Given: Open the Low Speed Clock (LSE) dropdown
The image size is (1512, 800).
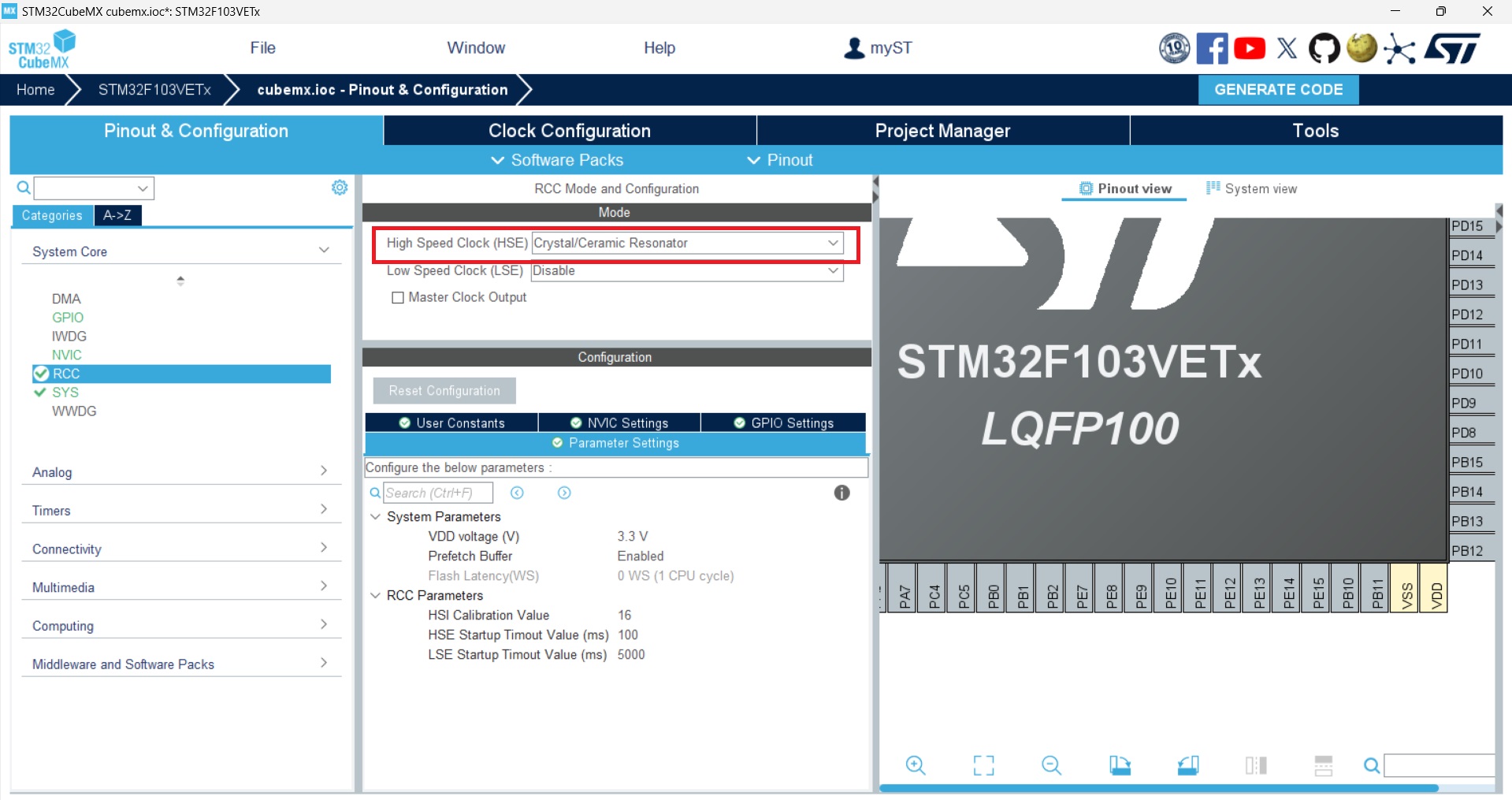Looking at the screenshot, I should coord(687,270).
